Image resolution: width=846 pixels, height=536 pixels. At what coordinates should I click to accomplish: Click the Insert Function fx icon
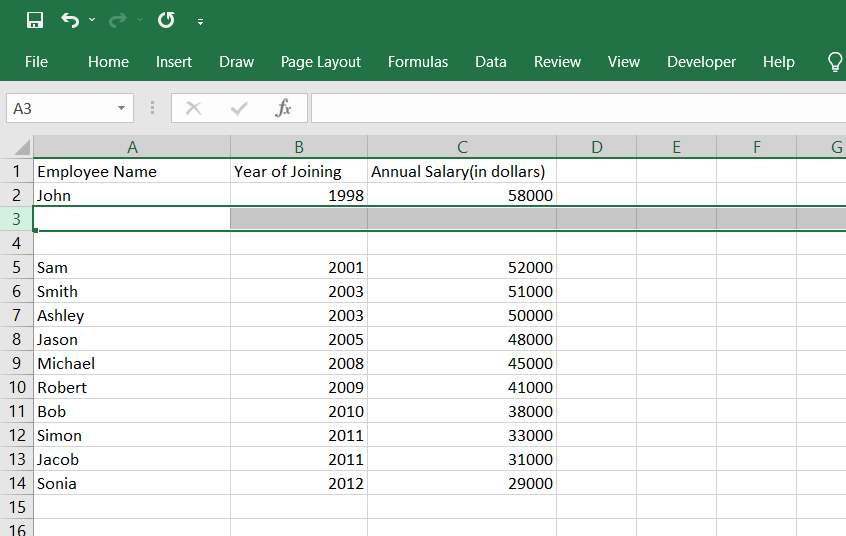[283, 108]
